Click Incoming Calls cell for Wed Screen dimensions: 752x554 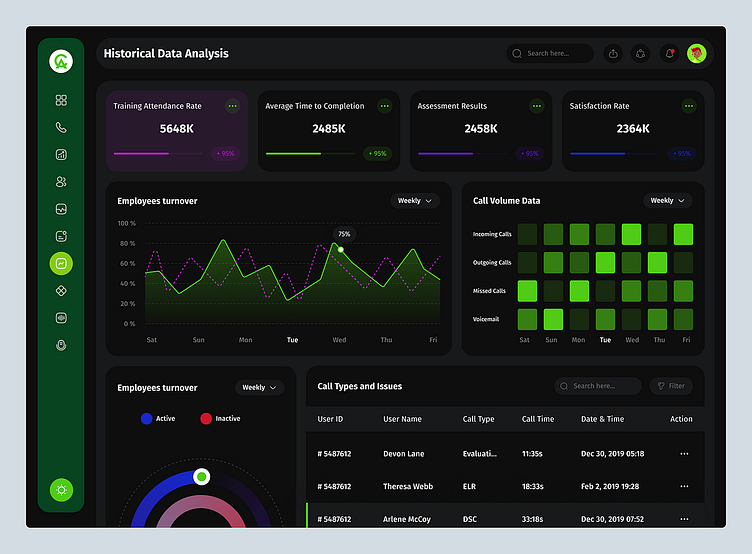tap(631, 234)
